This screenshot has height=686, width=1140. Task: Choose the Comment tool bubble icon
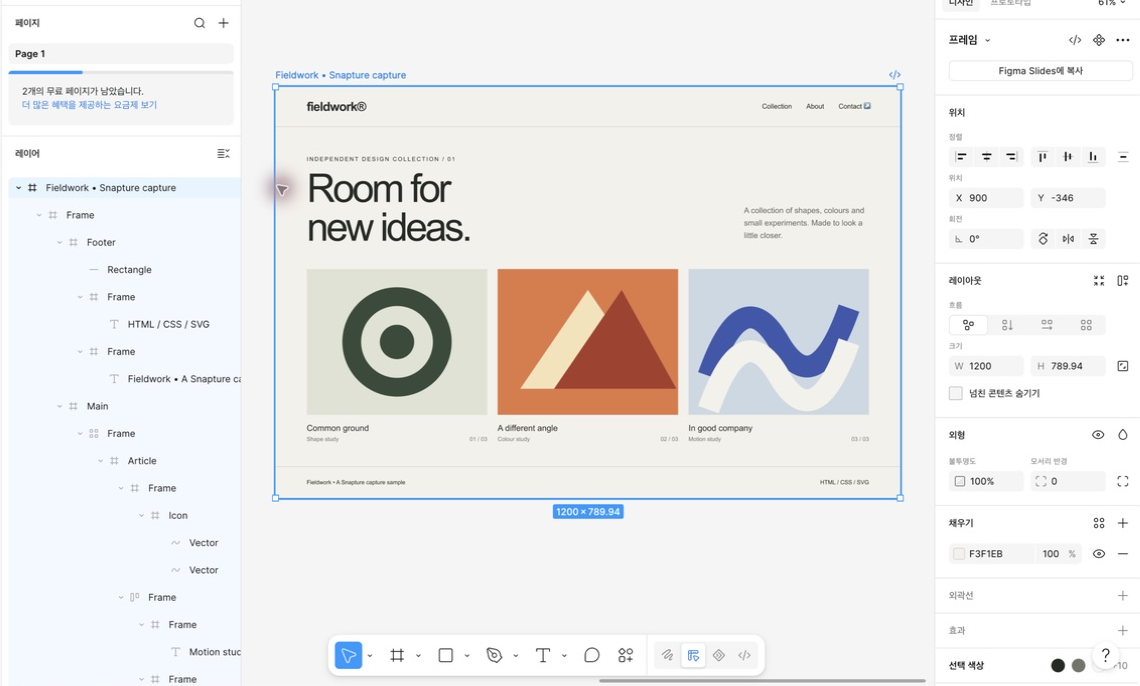click(592, 655)
